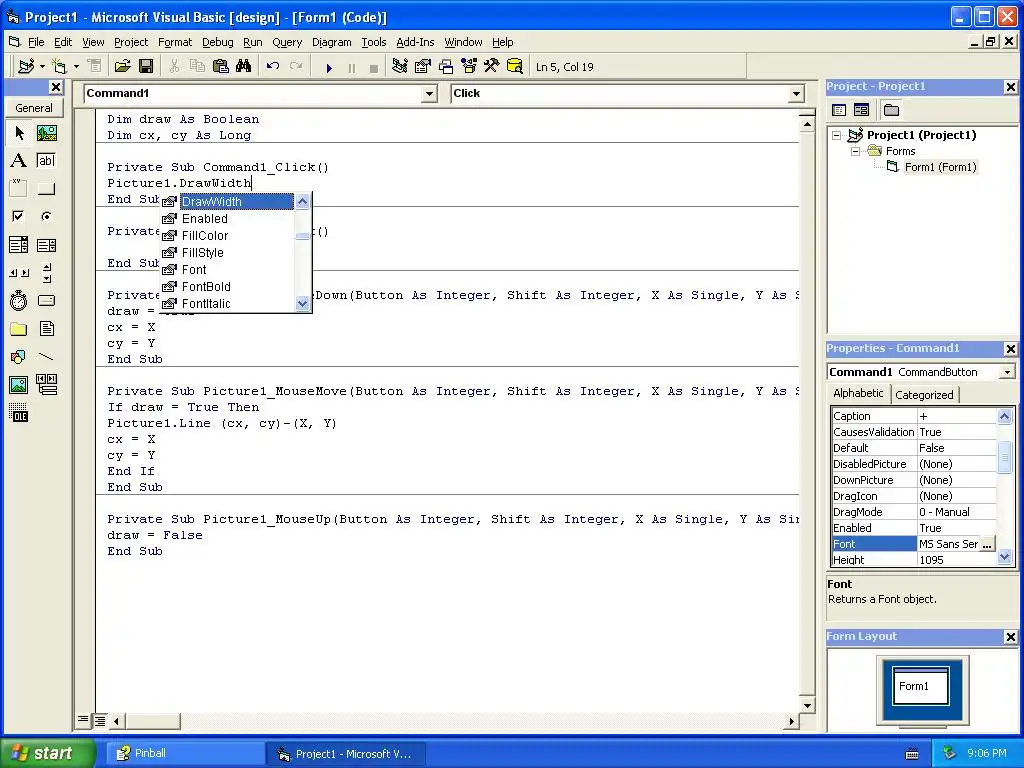Select the Pointer tool in the toolbox
1024x768 pixels.
click(x=19, y=133)
